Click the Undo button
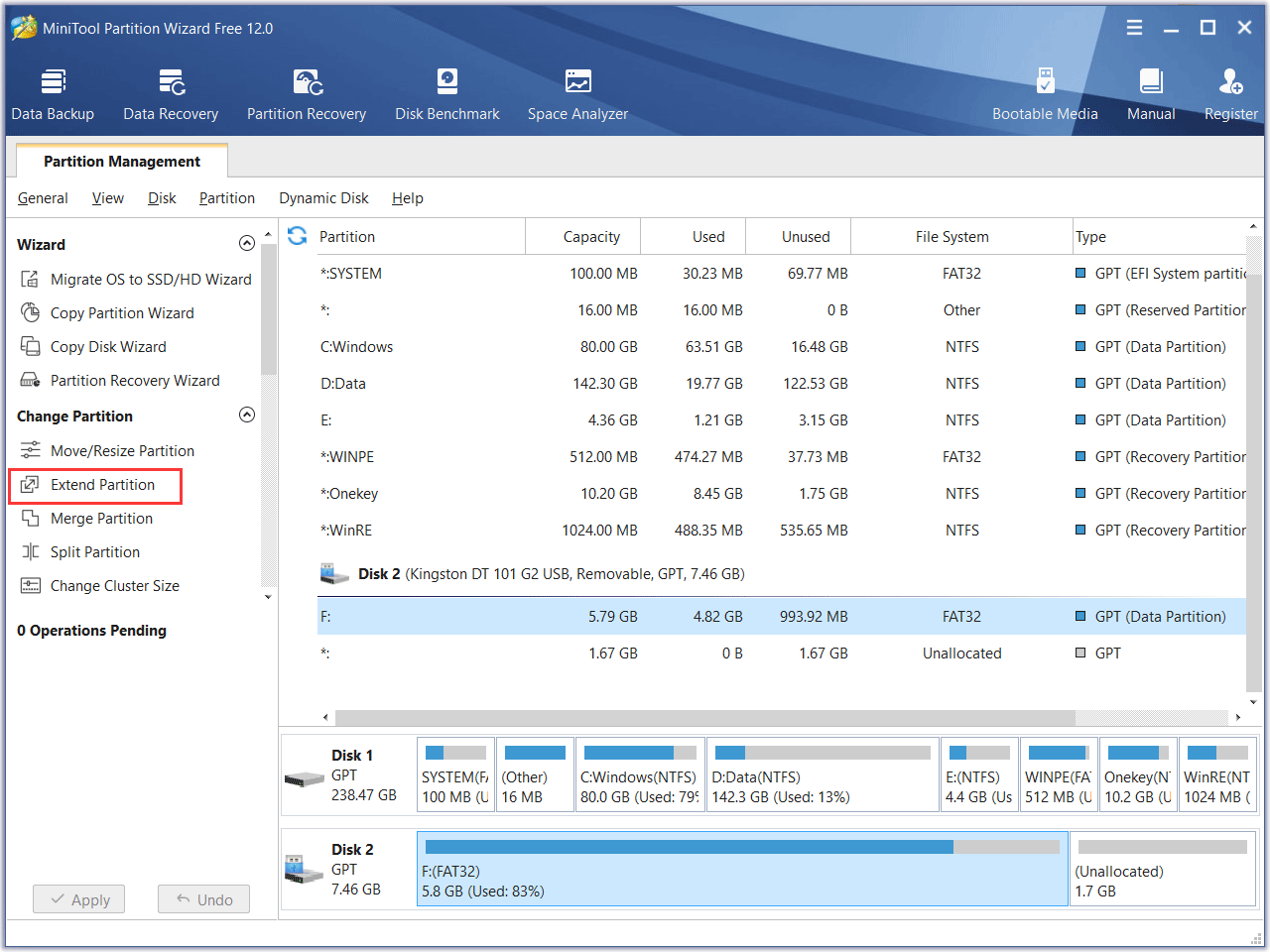This screenshot has width=1270, height=952. click(x=203, y=899)
